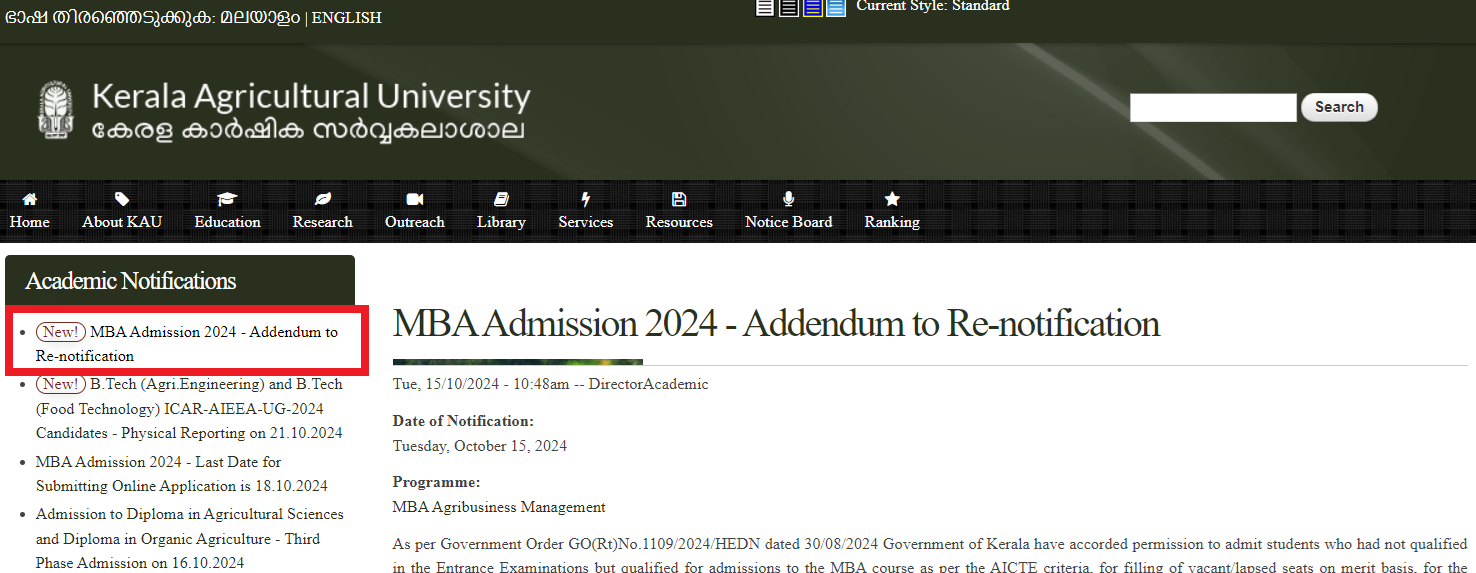This screenshot has height=573, width=1476.
Task: Open the Notice Board menu
Action: (x=789, y=222)
